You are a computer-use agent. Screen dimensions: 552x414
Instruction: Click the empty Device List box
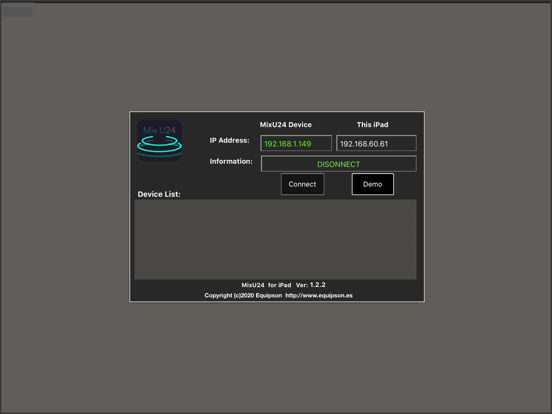click(x=275, y=240)
